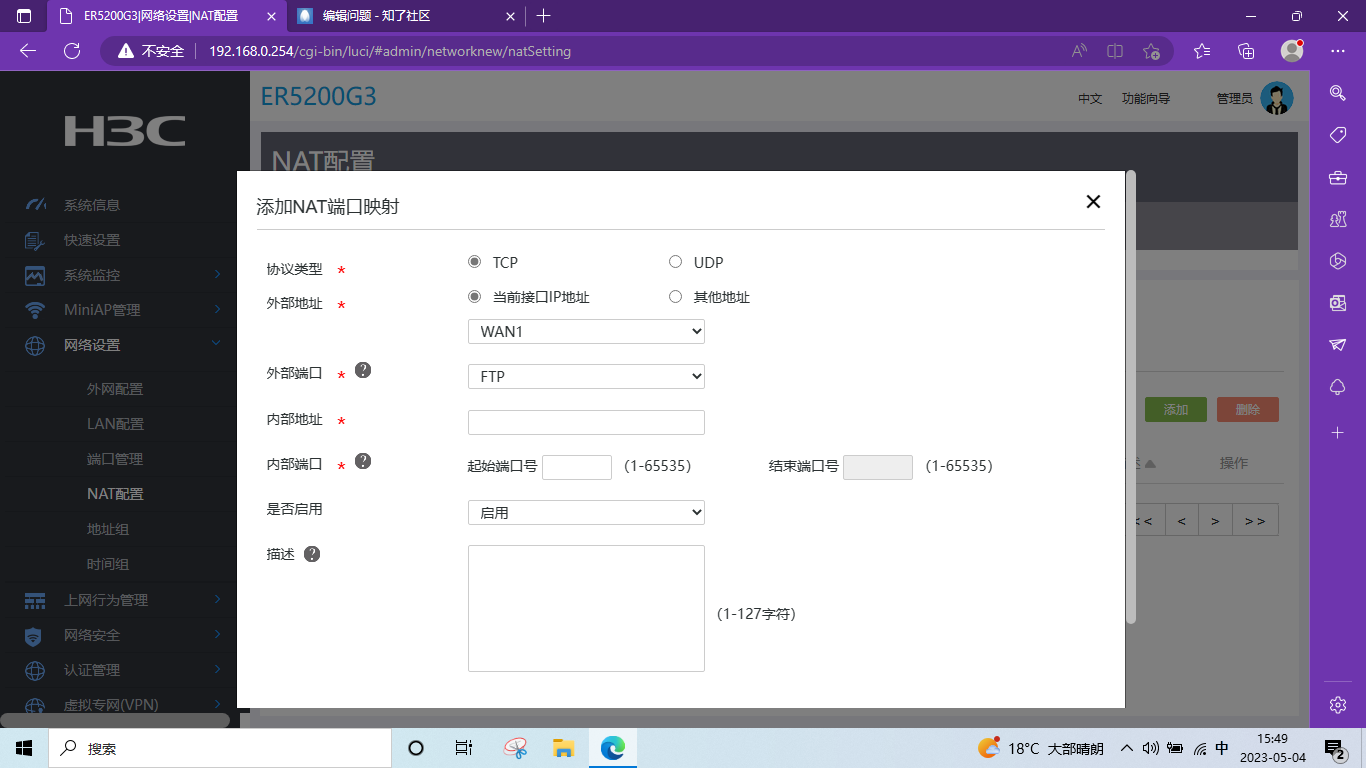The height and width of the screenshot is (768, 1366).
Task: Refresh the current page
Action: coord(72,51)
